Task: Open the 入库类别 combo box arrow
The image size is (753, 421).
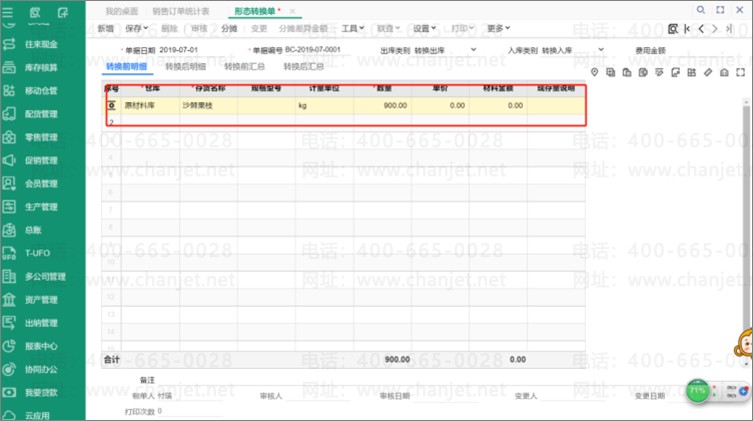Action: tap(601, 50)
